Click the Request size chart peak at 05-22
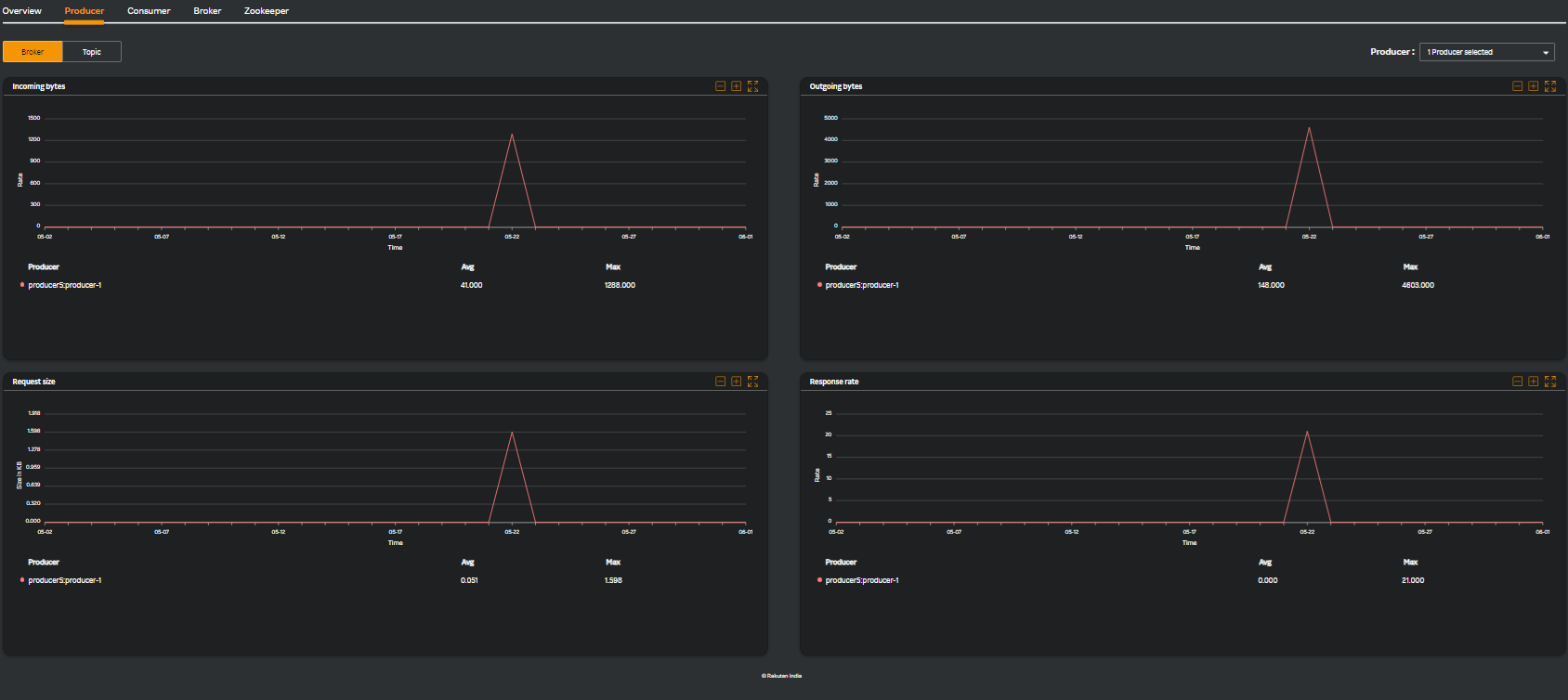This screenshot has height=700, width=1568. (x=512, y=433)
